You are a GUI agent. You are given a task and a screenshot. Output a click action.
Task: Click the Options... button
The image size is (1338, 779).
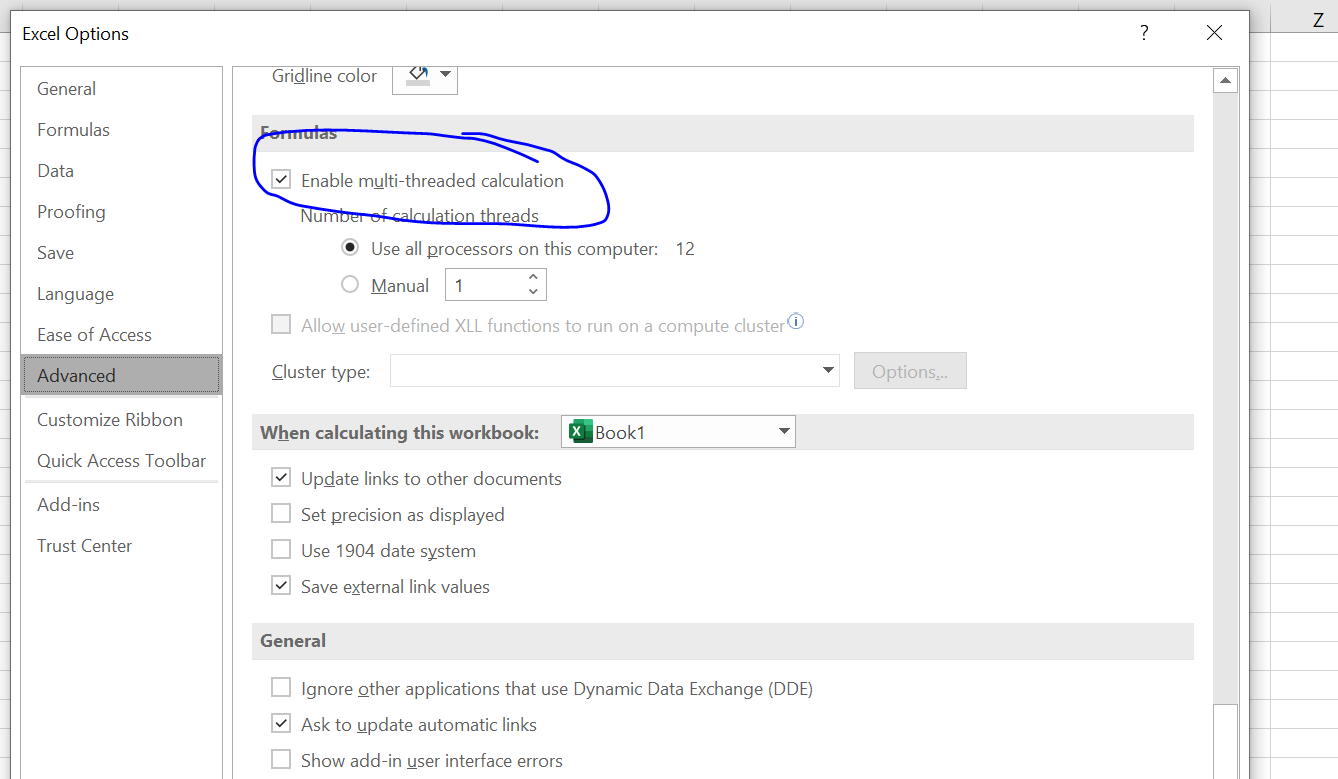(x=909, y=370)
